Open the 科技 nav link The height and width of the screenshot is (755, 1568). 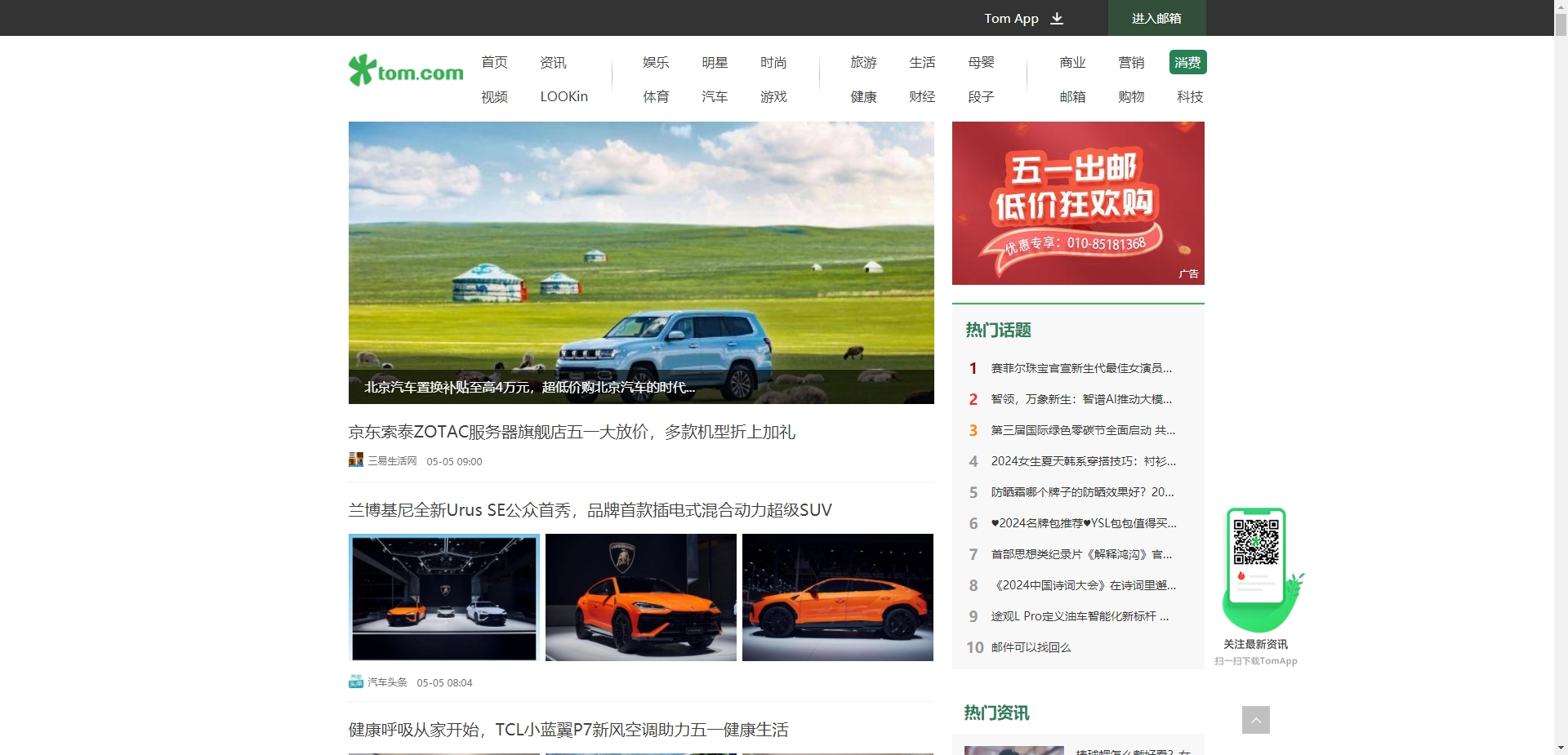pyautogui.click(x=1190, y=96)
